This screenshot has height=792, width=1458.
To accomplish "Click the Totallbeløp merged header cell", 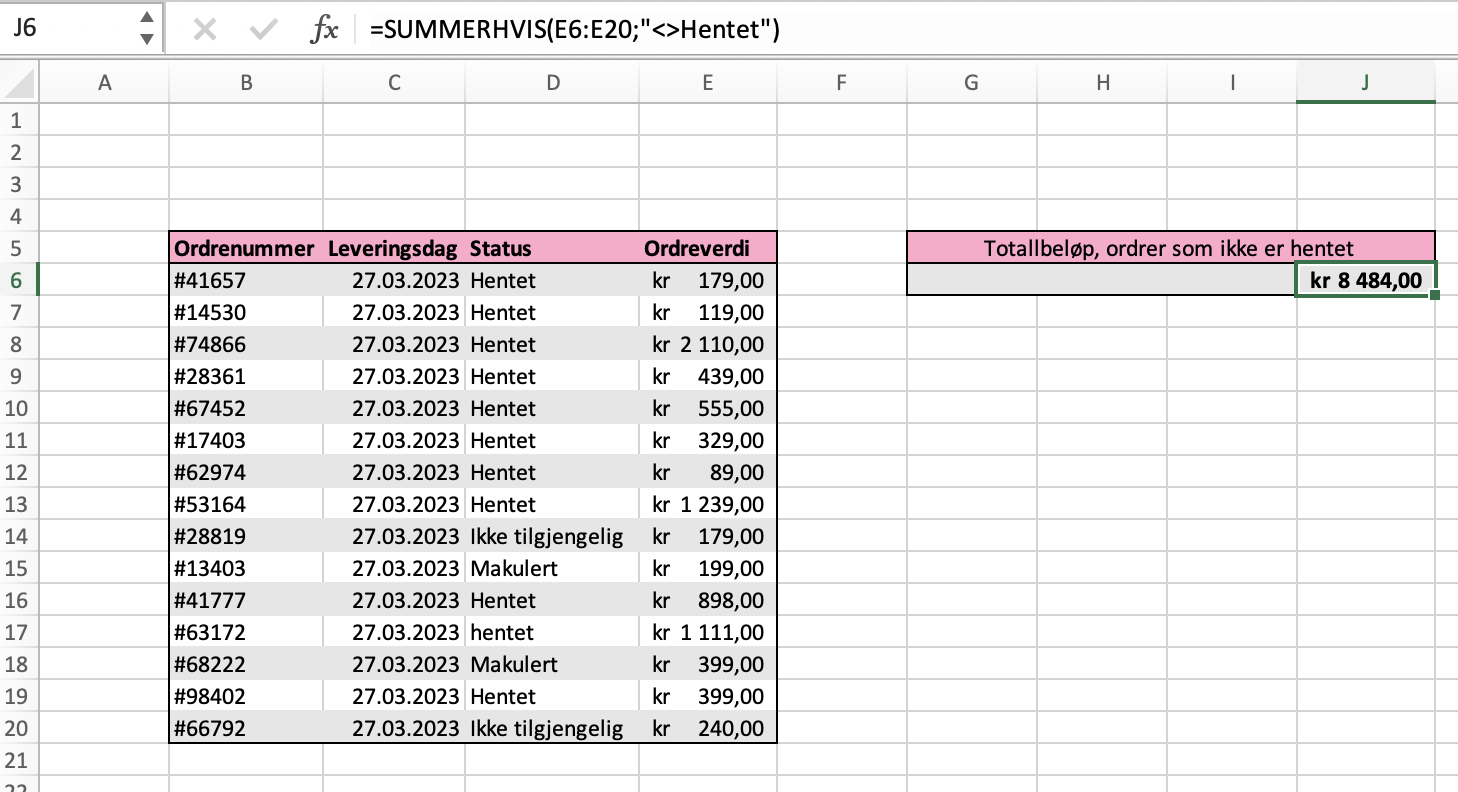I will [x=1169, y=248].
